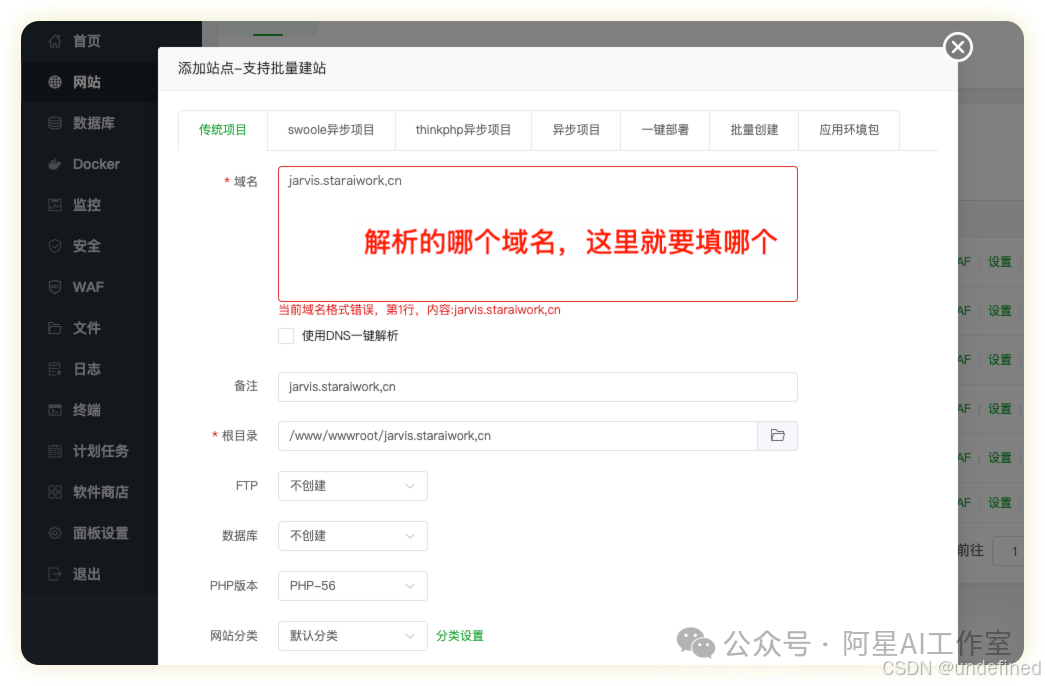Open 文件 in the sidebar

click(x=89, y=328)
